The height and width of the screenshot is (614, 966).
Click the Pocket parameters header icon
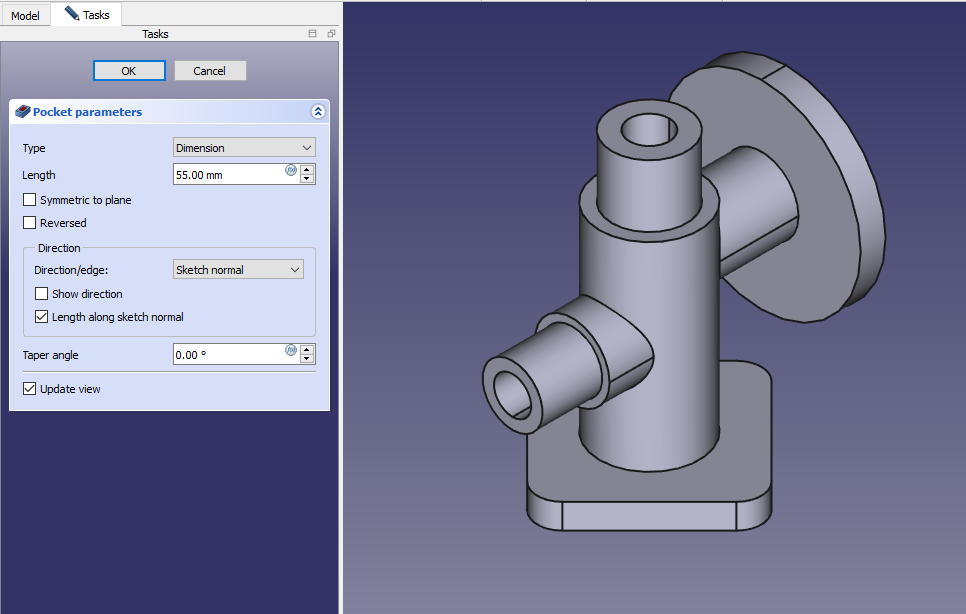point(24,112)
